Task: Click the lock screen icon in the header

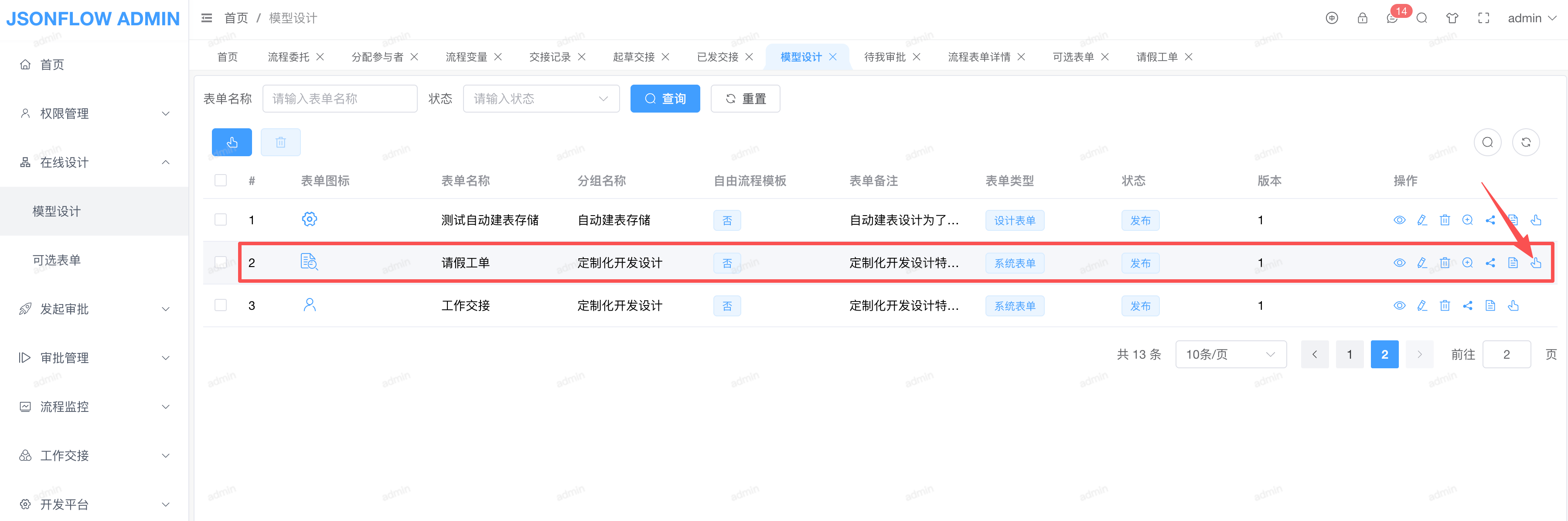Action: [1362, 18]
